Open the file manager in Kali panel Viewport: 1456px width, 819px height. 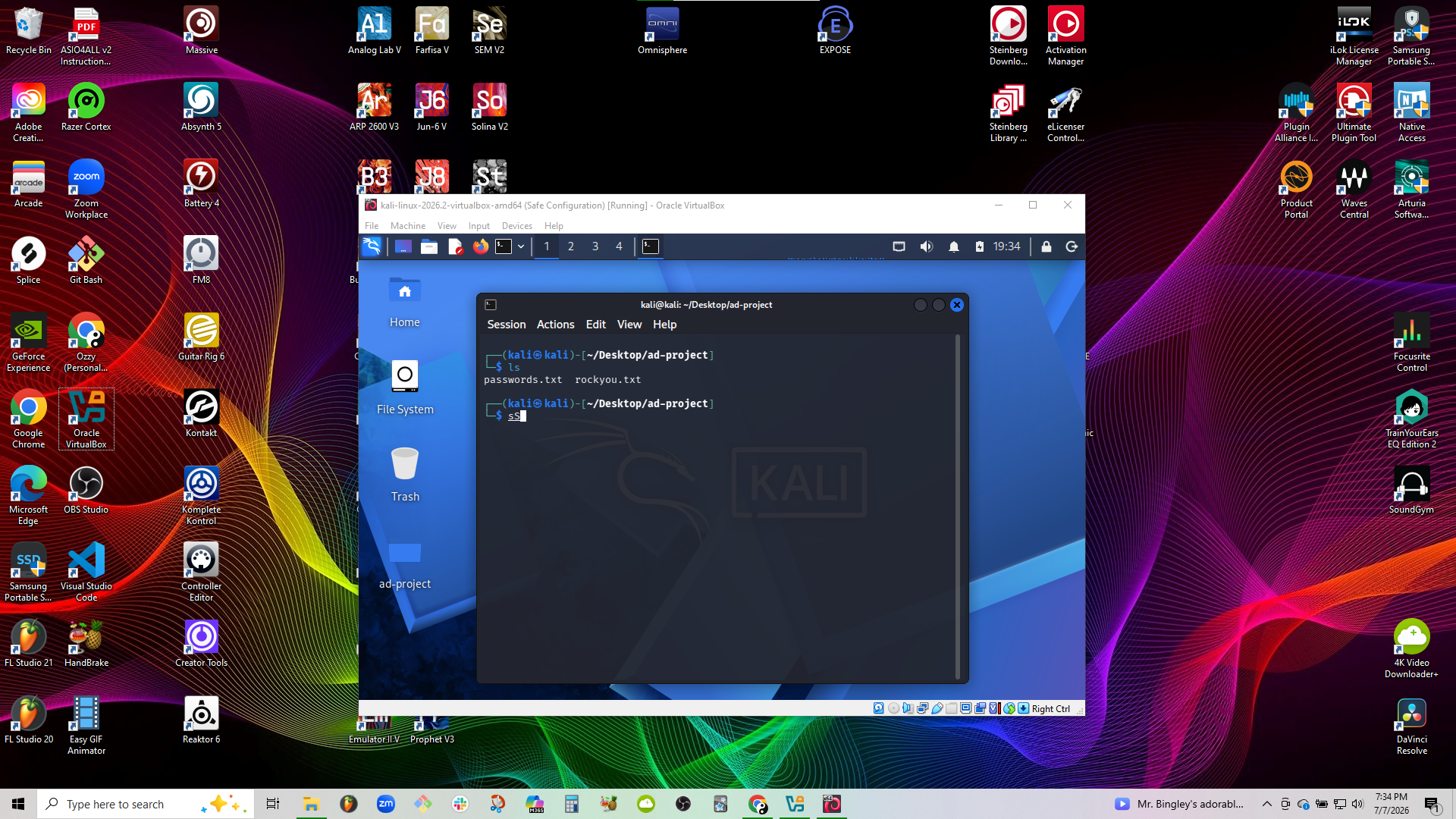pyautogui.click(x=429, y=246)
